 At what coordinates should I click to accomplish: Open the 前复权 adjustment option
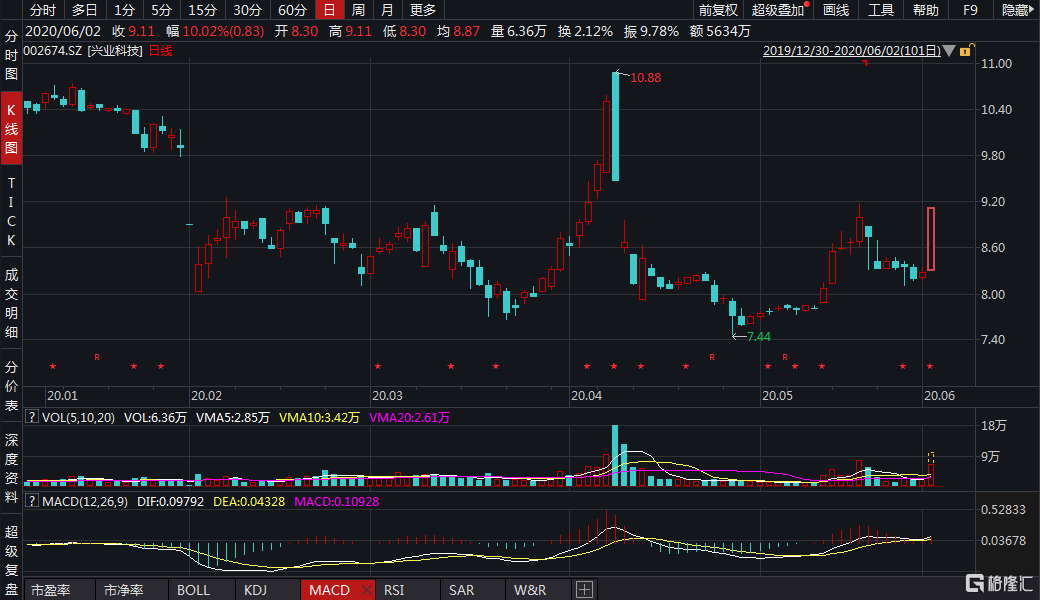[718, 10]
